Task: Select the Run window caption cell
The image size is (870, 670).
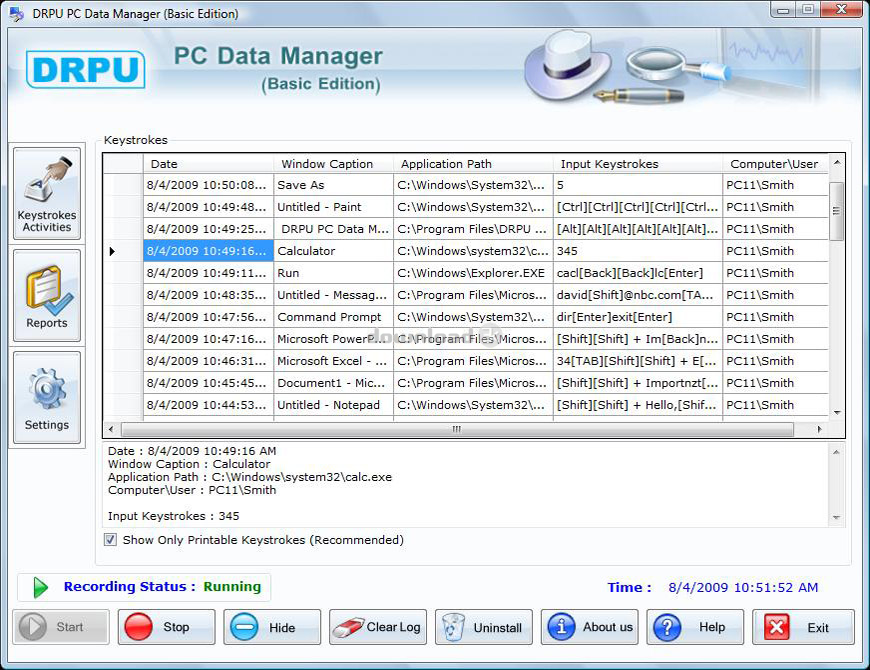Action: [333, 273]
